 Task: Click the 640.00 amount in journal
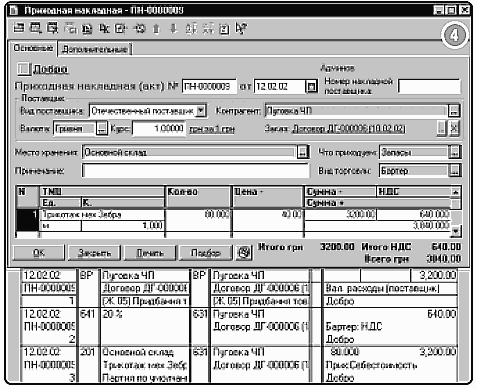[x=442, y=314]
